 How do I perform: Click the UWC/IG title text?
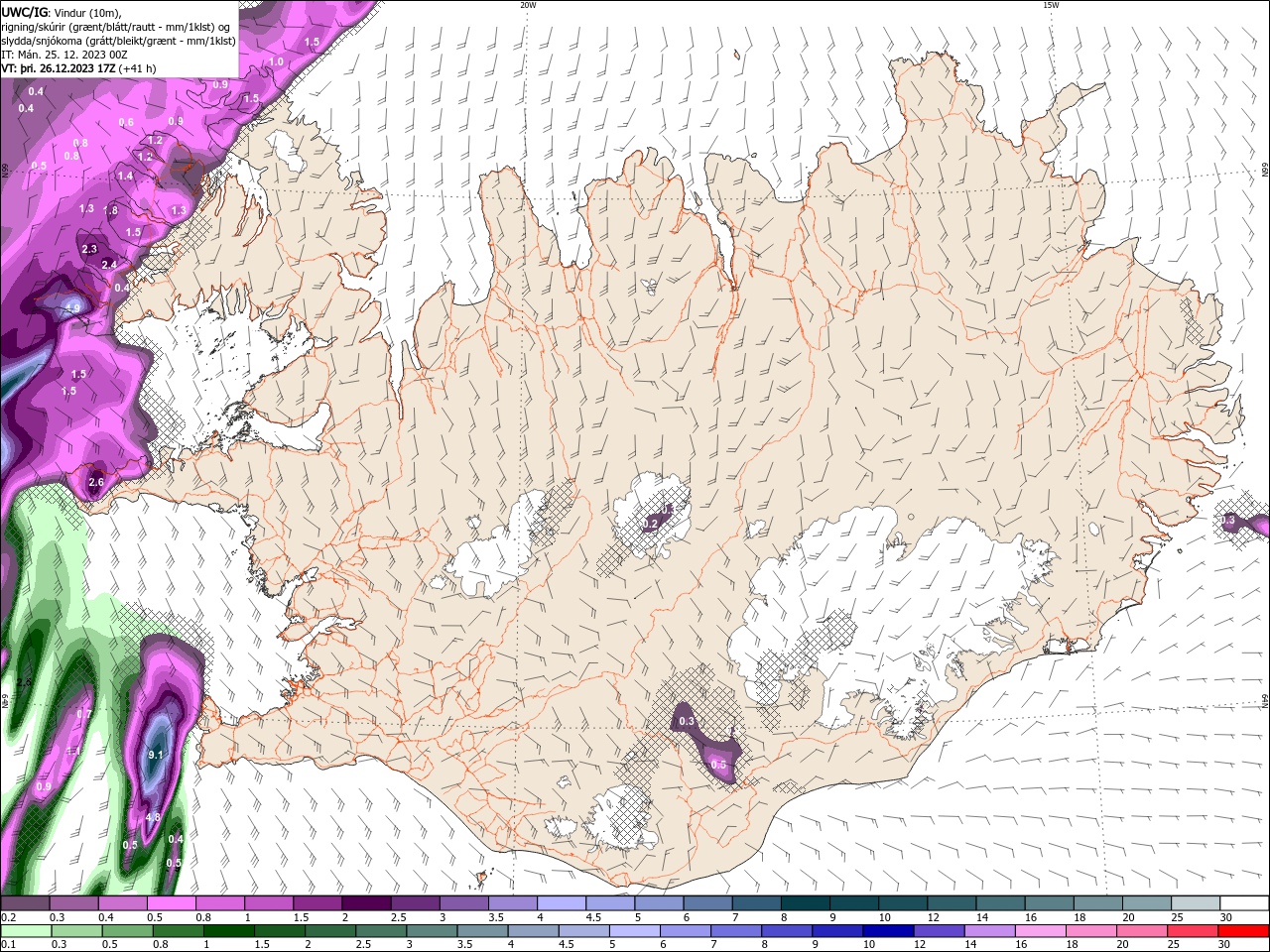click(24, 11)
